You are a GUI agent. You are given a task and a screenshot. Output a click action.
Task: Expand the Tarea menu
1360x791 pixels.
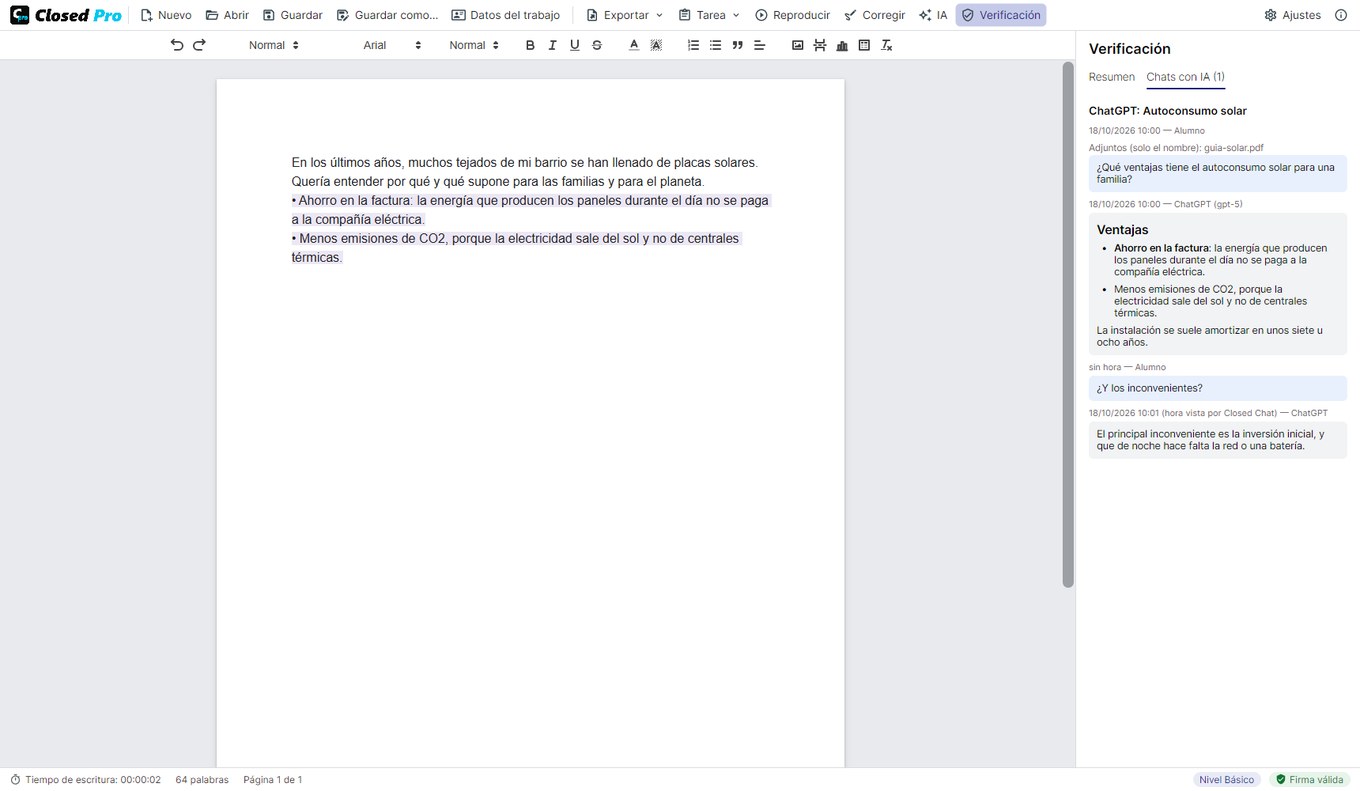709,15
